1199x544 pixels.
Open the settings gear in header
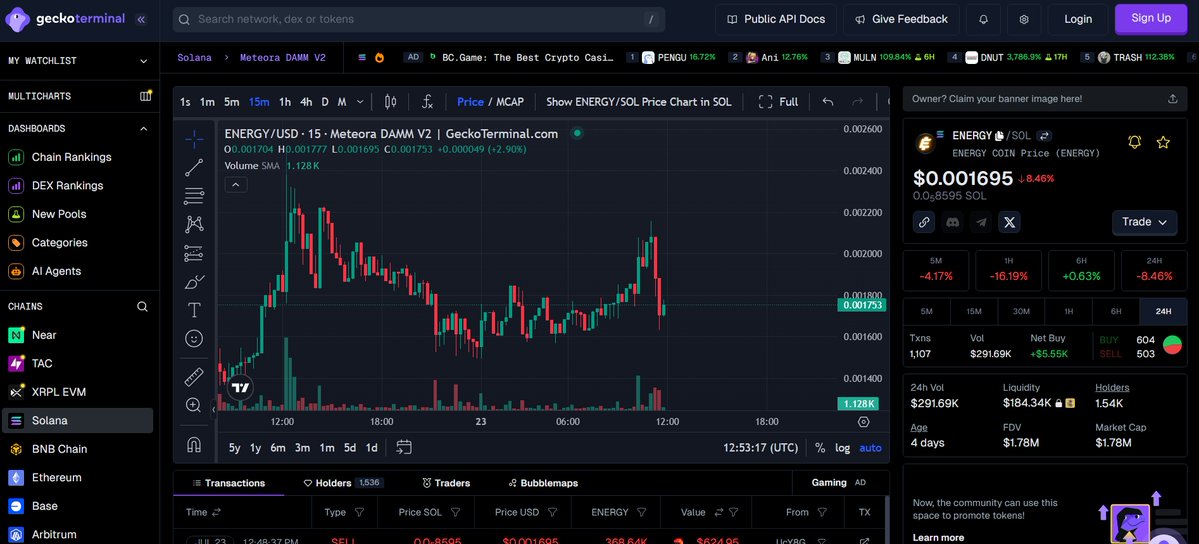pyautogui.click(x=1024, y=19)
